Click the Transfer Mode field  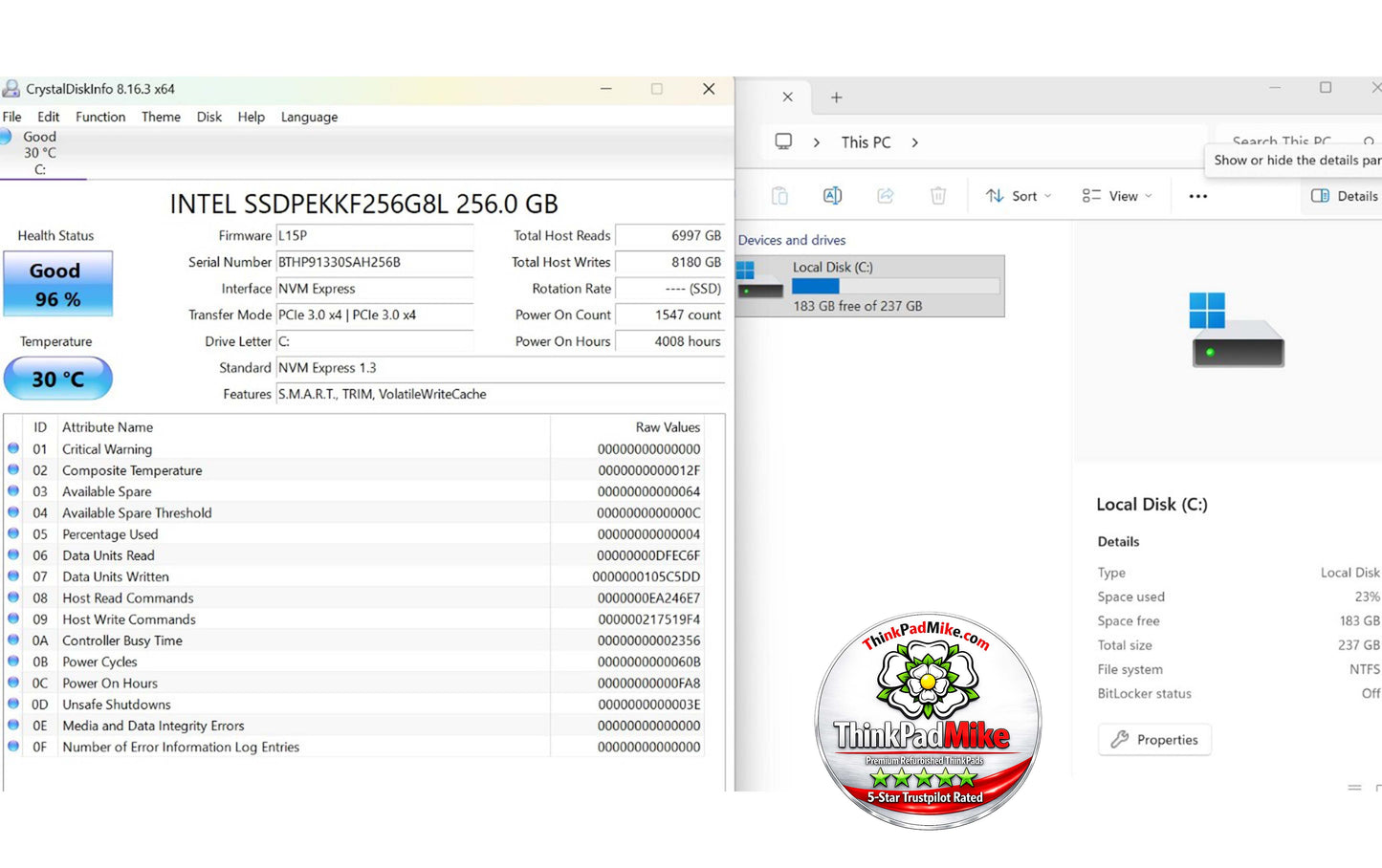pos(375,315)
